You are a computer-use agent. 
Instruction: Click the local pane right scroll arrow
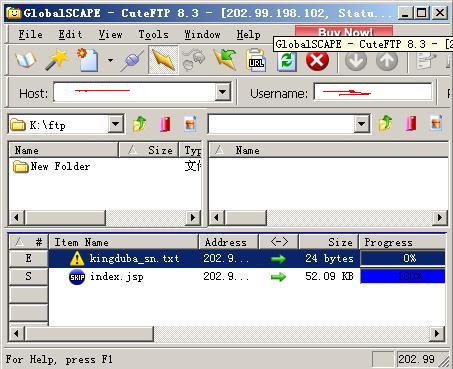pos(193,218)
